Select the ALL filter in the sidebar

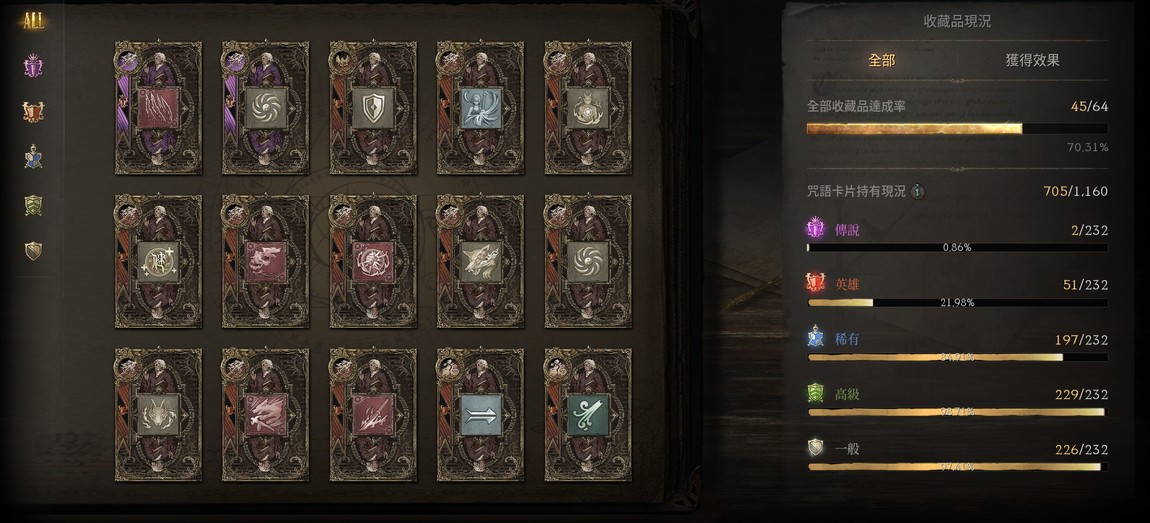click(x=33, y=21)
